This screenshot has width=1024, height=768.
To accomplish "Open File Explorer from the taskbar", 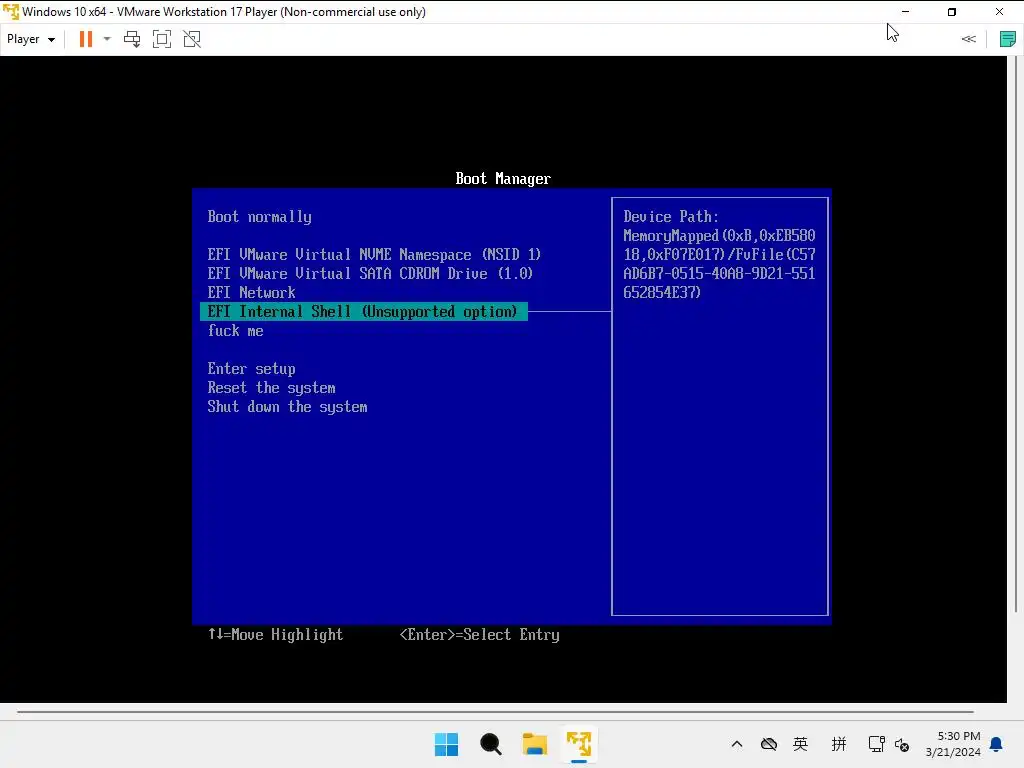I will [535, 744].
